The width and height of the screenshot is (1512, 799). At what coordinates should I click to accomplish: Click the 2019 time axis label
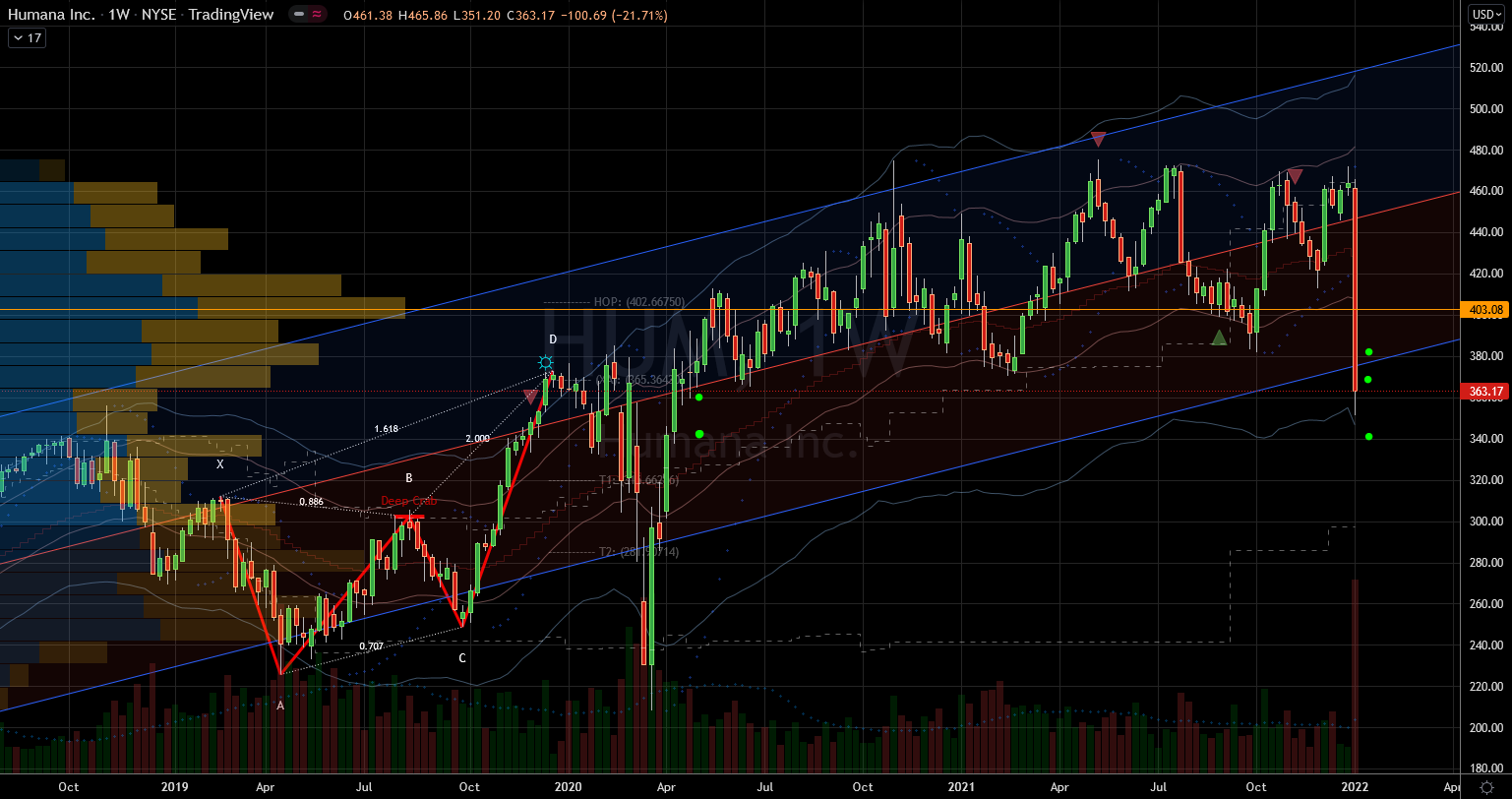pyautogui.click(x=174, y=787)
